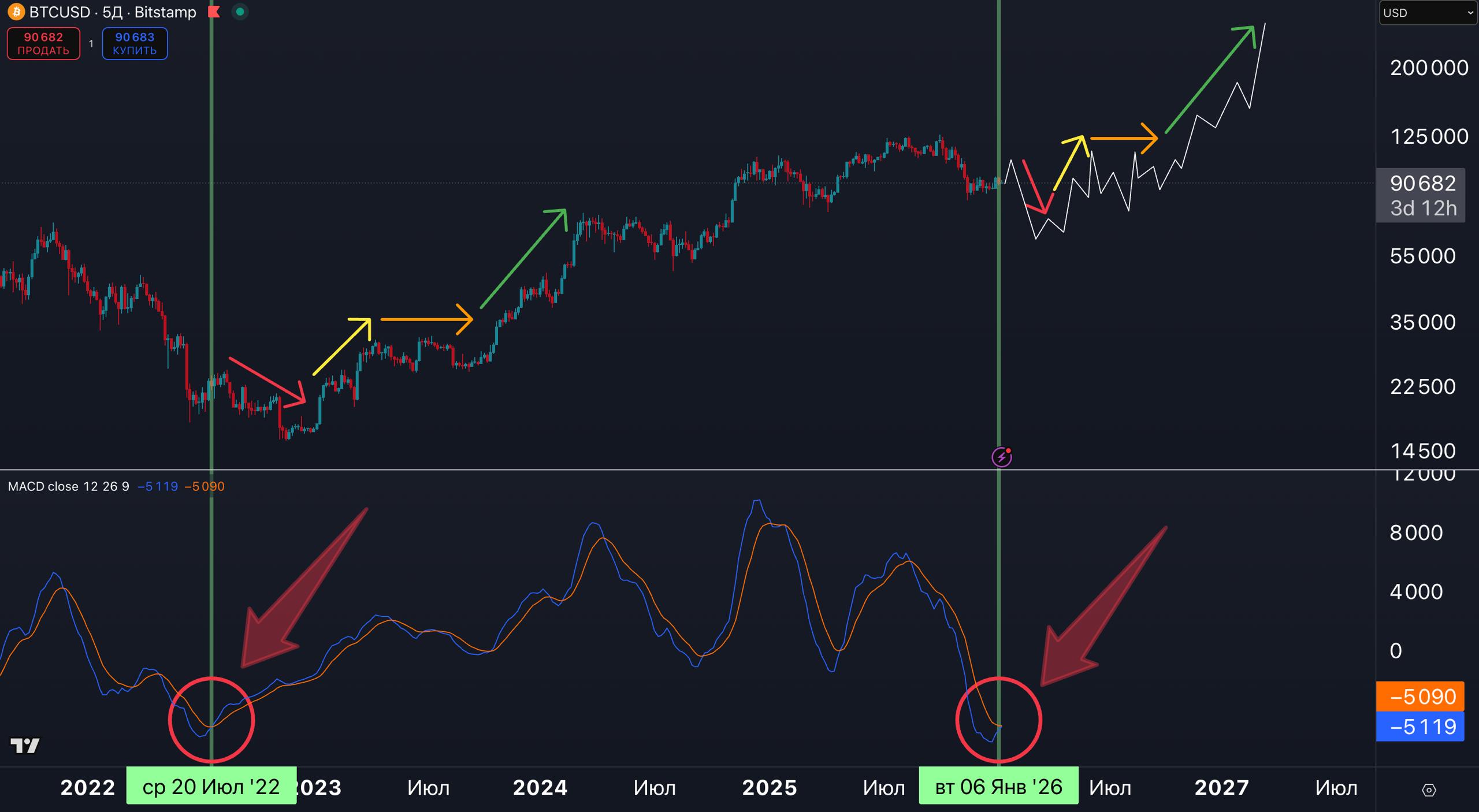The image size is (1479, 812).
Task: Open the USD currency dropdown
Action: pos(1428,13)
